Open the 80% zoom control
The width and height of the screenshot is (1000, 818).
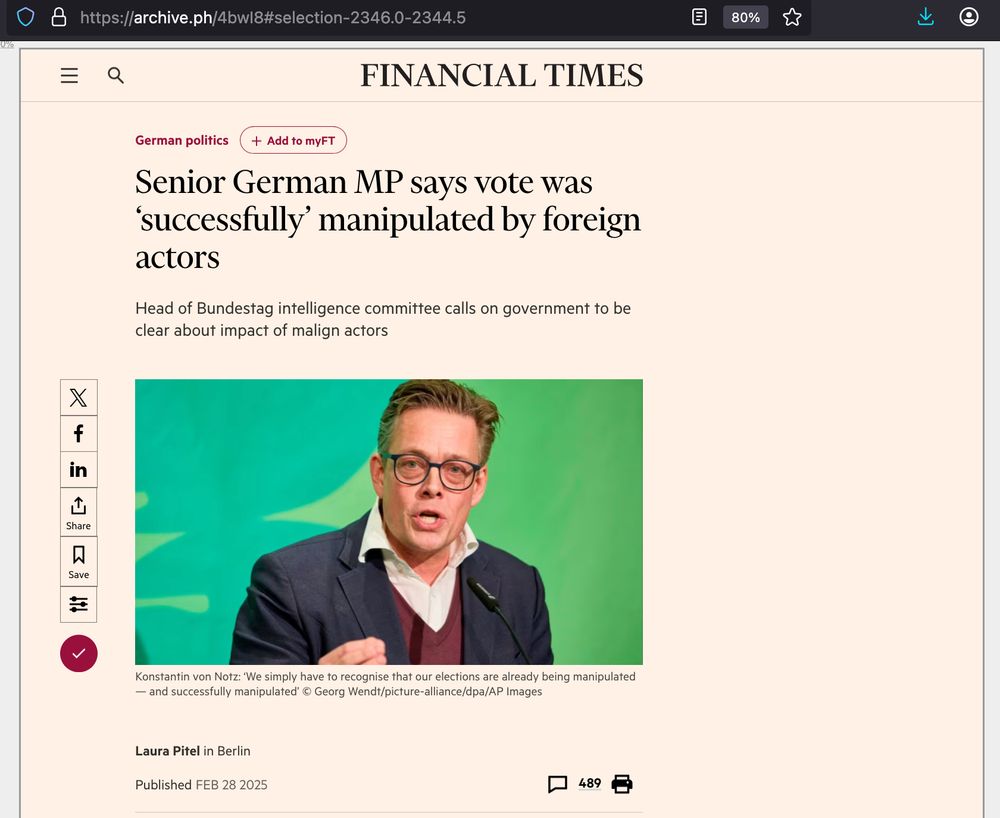(x=745, y=17)
